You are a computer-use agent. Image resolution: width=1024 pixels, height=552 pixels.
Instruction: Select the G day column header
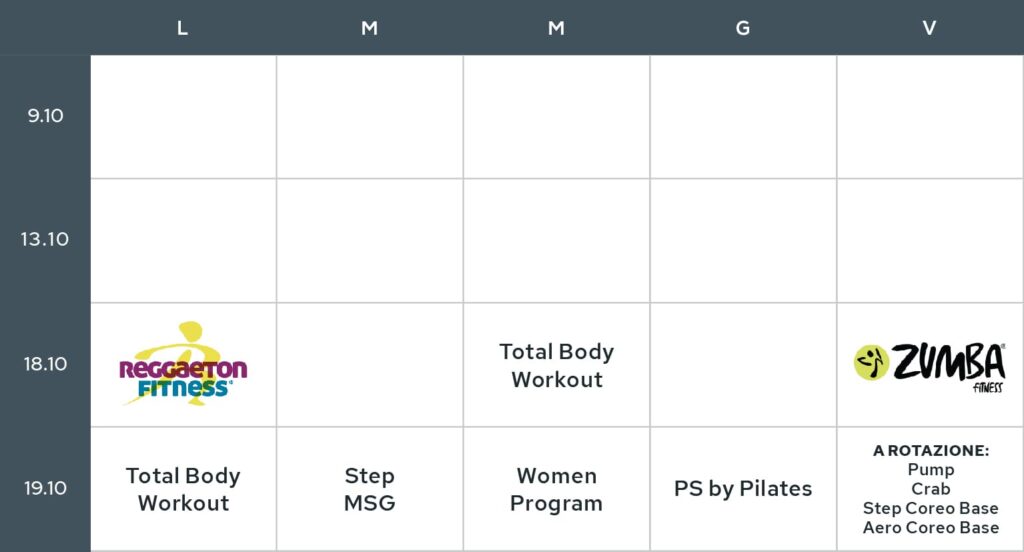743,28
